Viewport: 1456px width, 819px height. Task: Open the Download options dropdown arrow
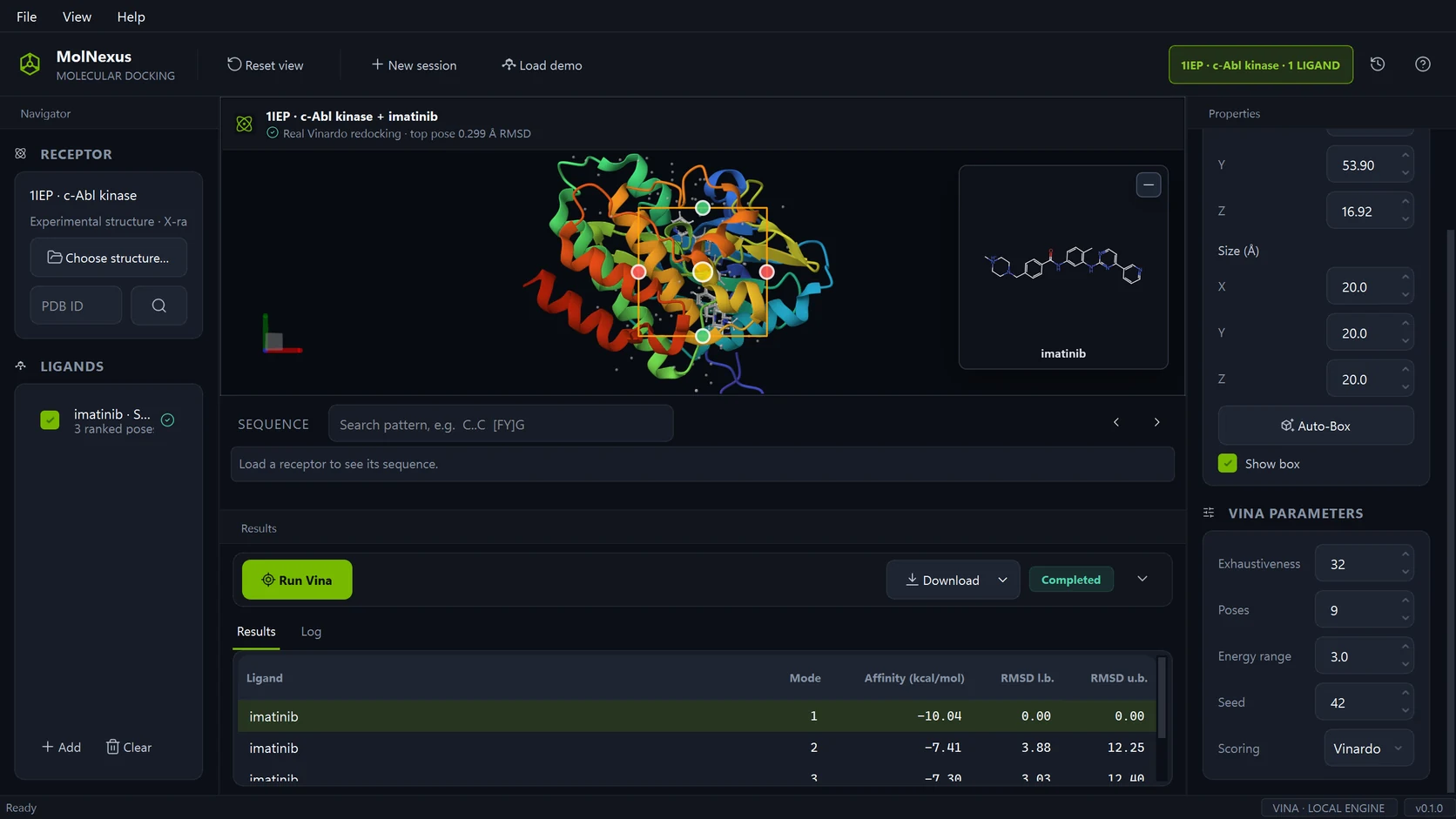pos(1003,581)
